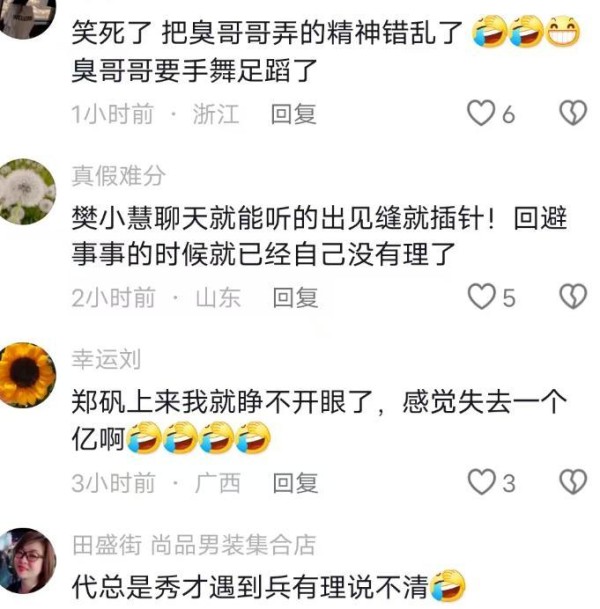
Task: Select the comment 代总是秀才遇到兵
Action: 269,586
